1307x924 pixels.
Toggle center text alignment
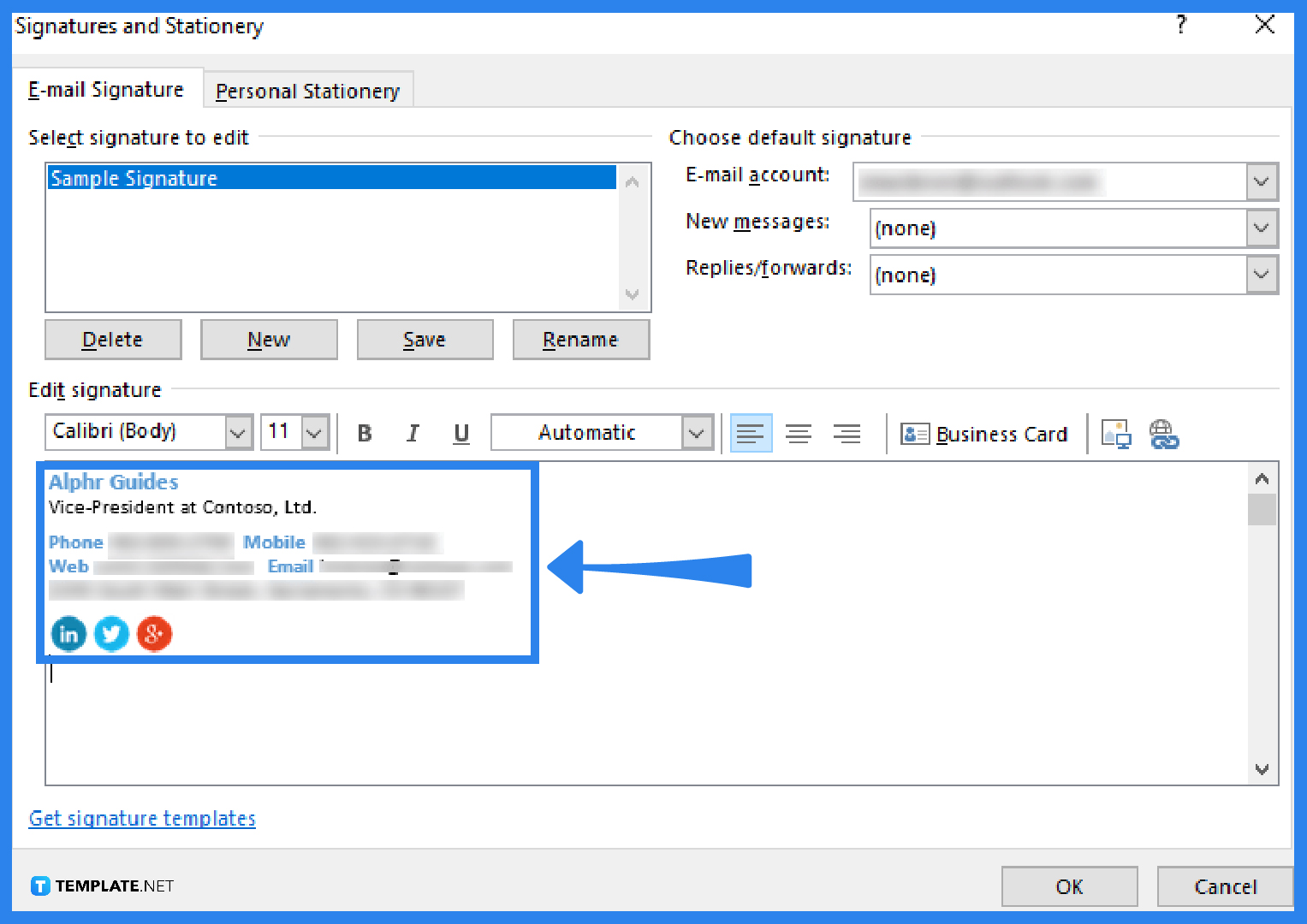(799, 433)
